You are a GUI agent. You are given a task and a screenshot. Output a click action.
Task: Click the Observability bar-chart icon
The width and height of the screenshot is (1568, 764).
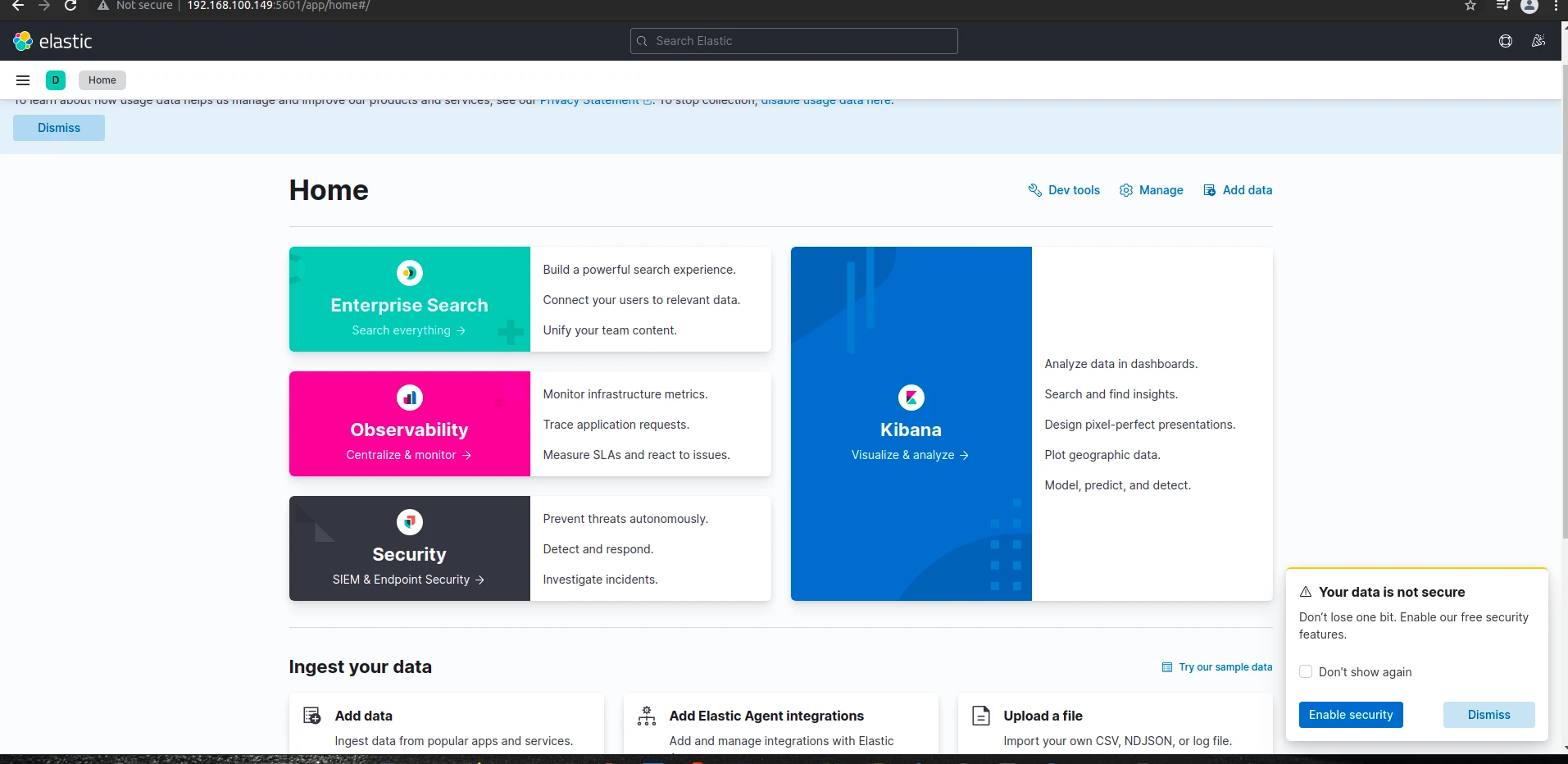tap(409, 397)
